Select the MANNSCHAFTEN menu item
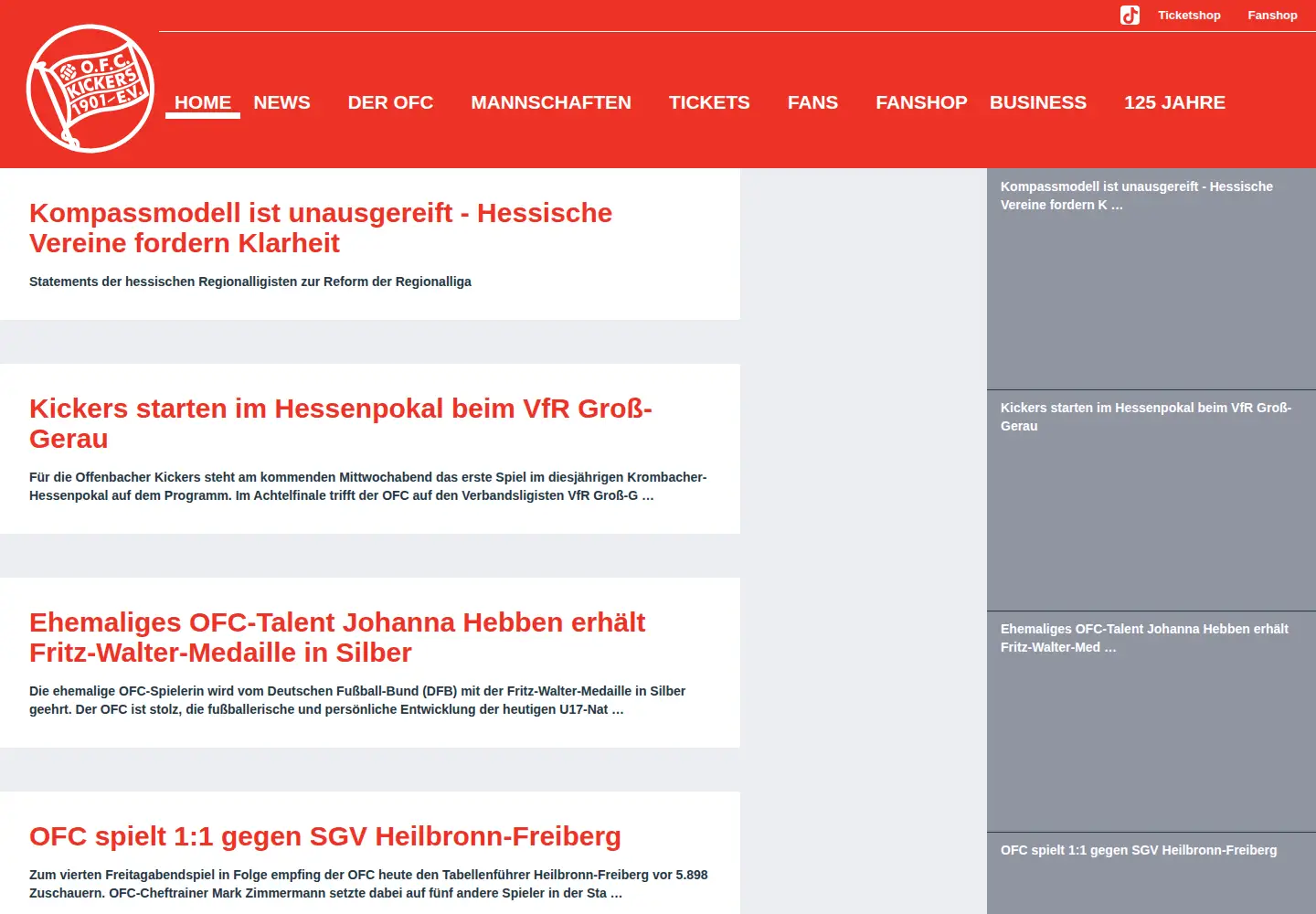 click(551, 102)
